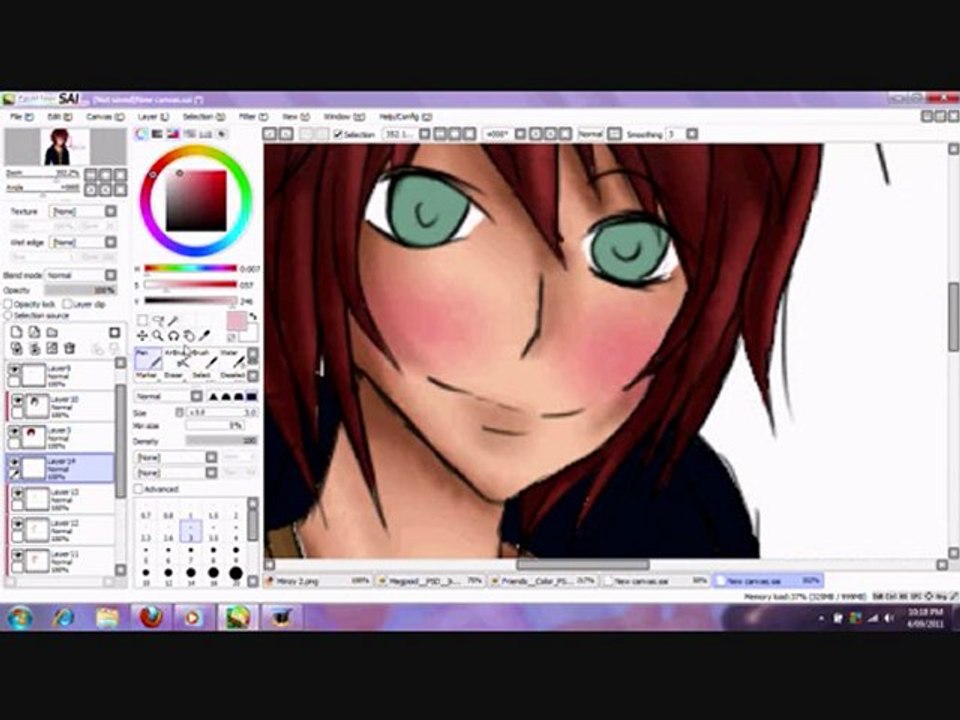Open the Windows Start menu
960x720 pixels.
tap(20, 617)
